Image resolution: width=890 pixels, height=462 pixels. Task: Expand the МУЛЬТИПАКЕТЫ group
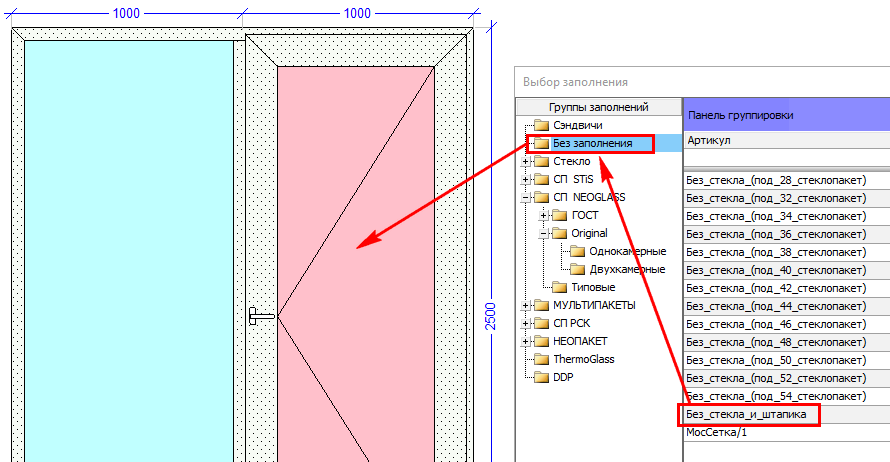[x=526, y=306]
